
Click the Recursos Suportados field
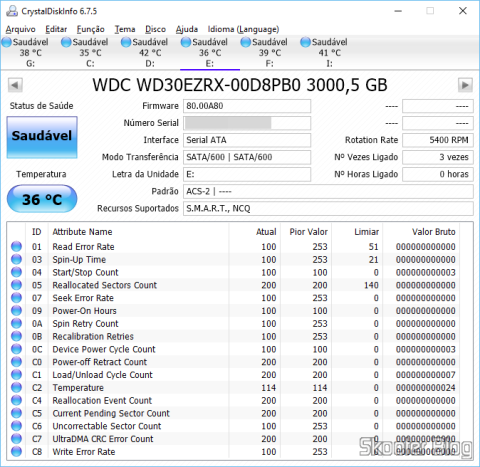click(328, 208)
